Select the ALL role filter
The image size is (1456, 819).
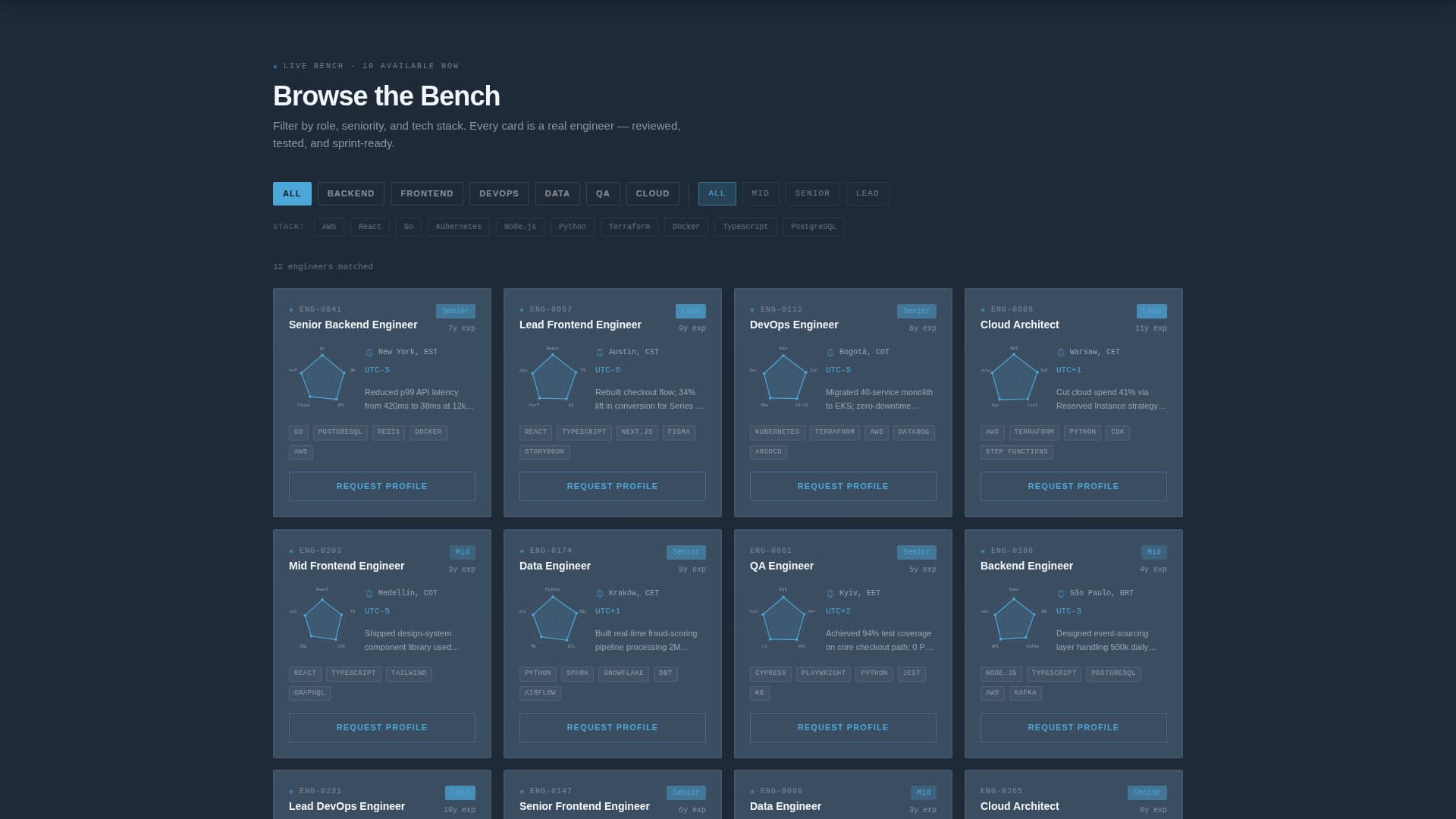292,193
